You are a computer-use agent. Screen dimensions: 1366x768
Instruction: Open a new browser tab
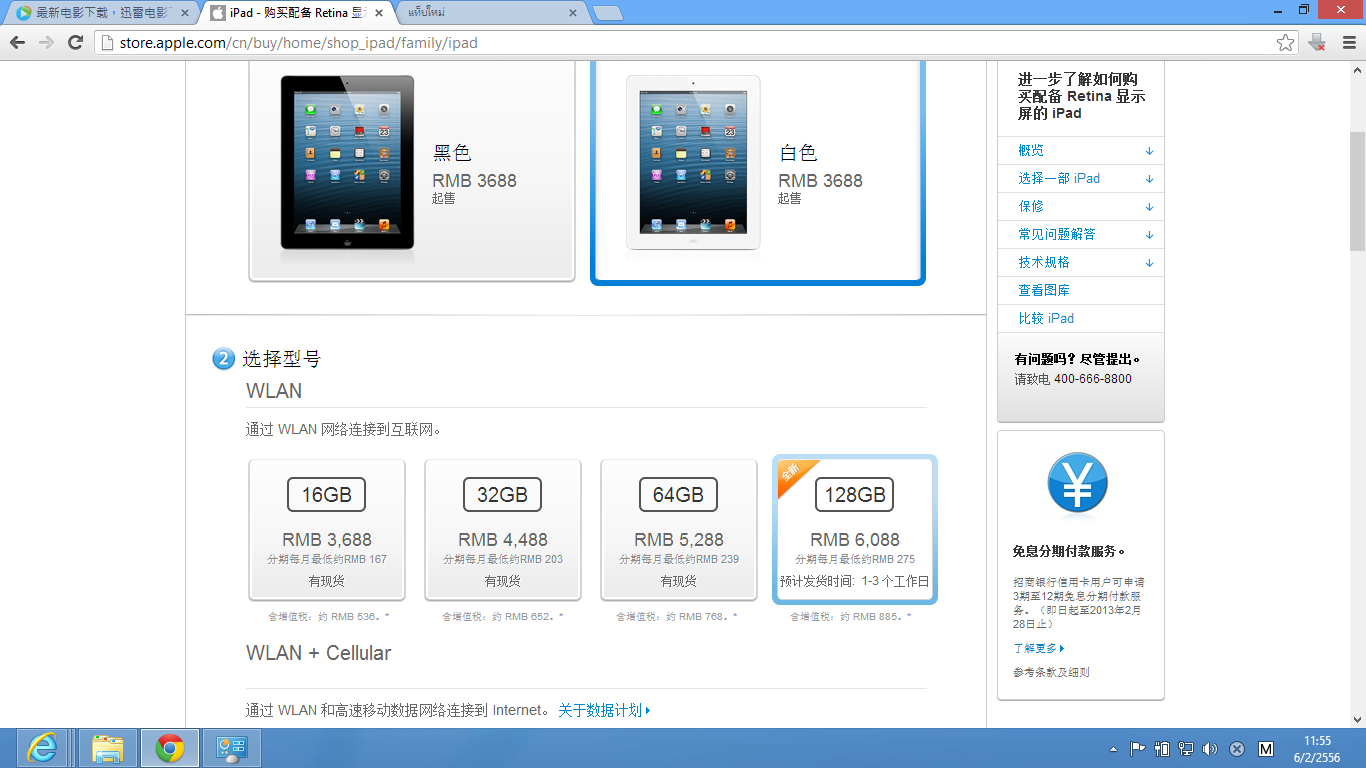click(x=607, y=13)
